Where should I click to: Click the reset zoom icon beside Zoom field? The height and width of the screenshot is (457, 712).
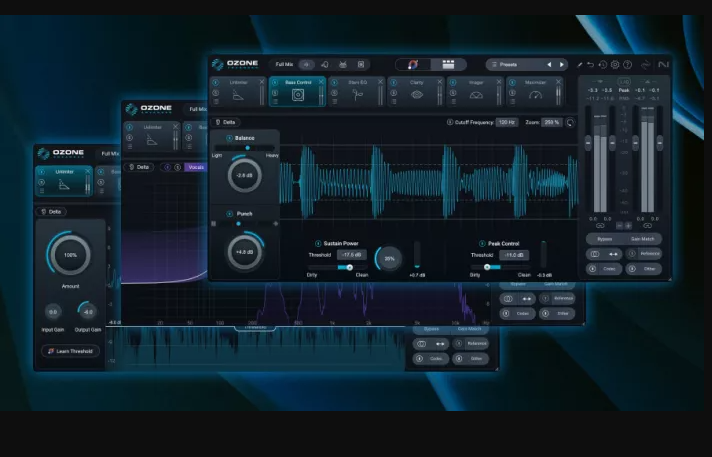point(570,122)
